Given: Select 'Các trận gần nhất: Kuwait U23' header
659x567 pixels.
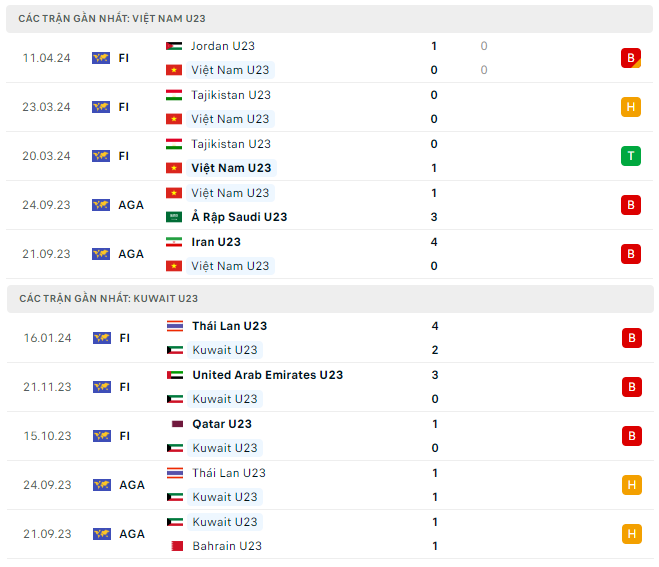Looking at the screenshot, I should pyautogui.click(x=108, y=298).
